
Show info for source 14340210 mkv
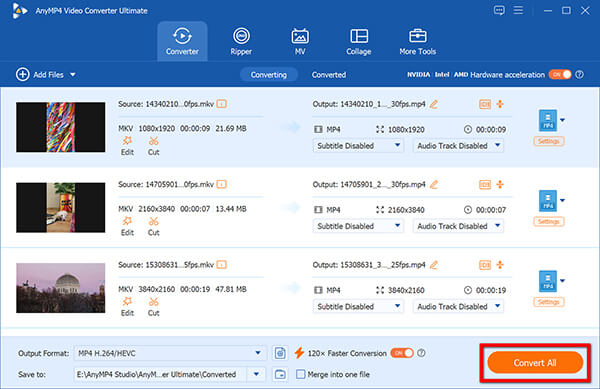(222, 104)
